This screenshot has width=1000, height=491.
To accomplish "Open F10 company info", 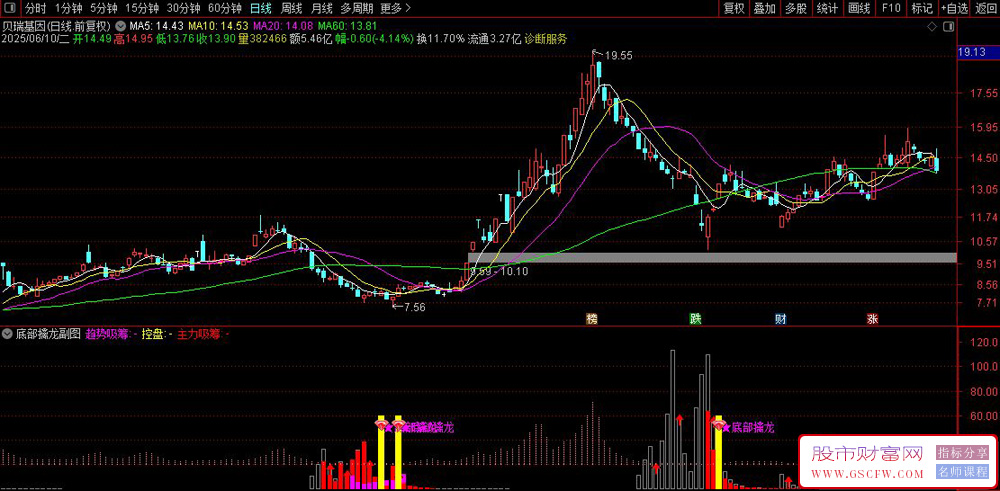I will click(x=891, y=9).
